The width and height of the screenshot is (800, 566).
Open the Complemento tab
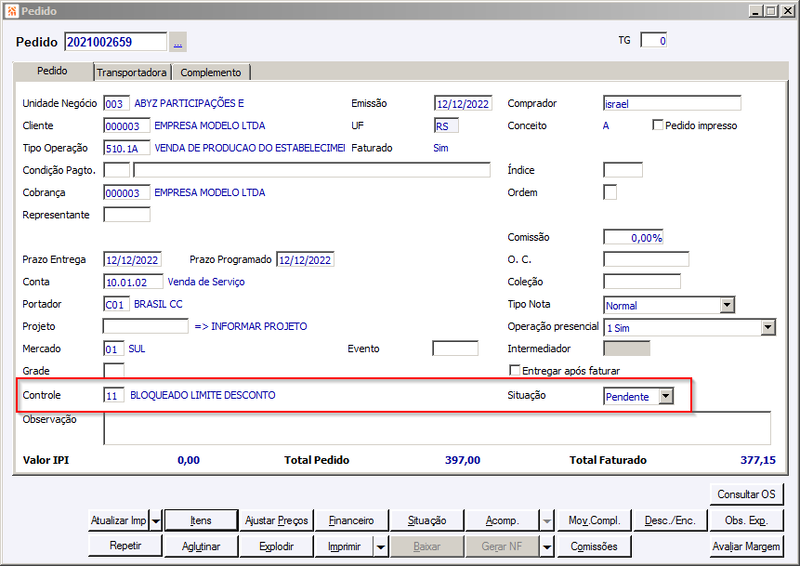pyautogui.click(x=211, y=72)
